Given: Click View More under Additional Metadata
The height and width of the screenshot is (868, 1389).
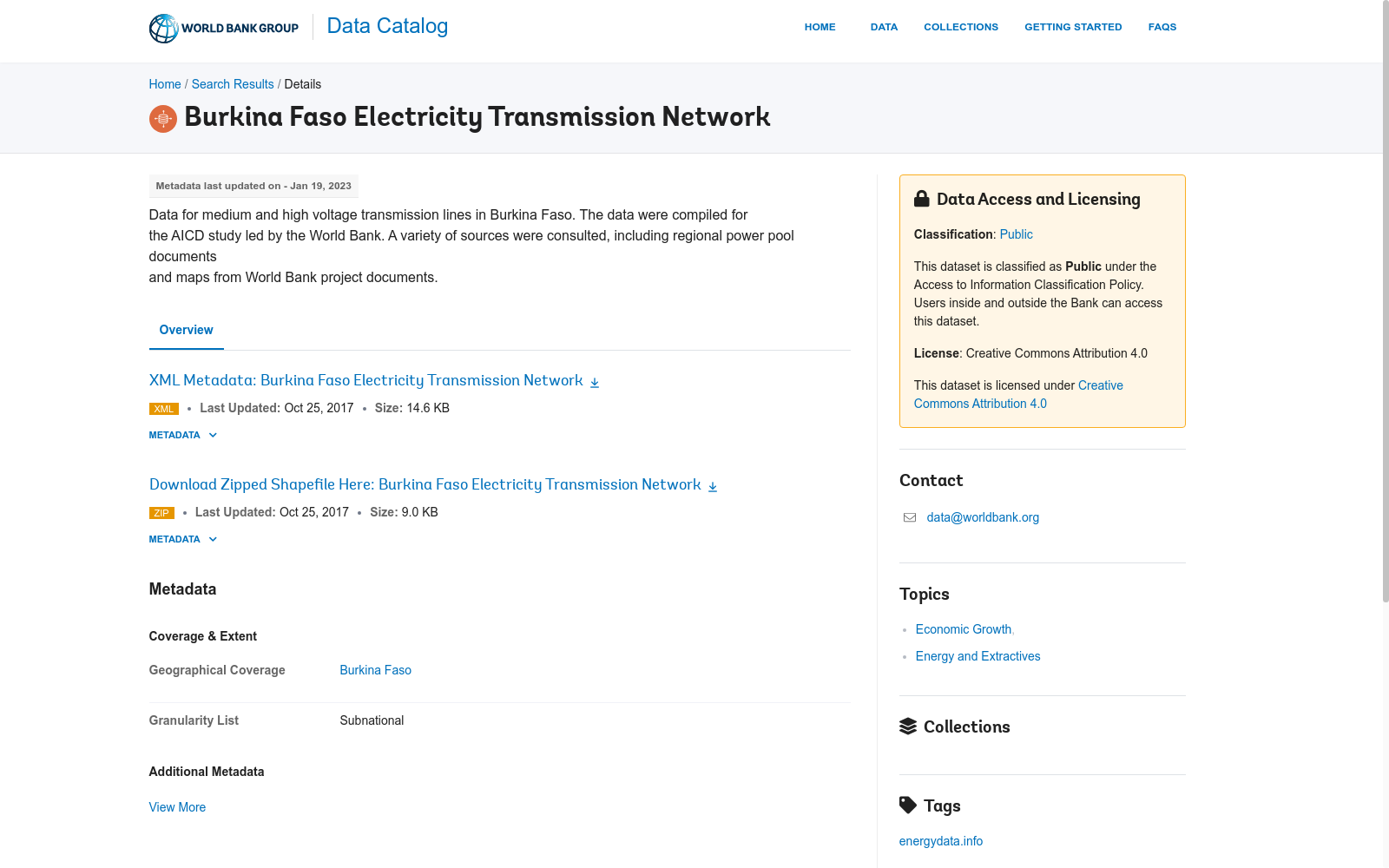Looking at the screenshot, I should coord(177,807).
